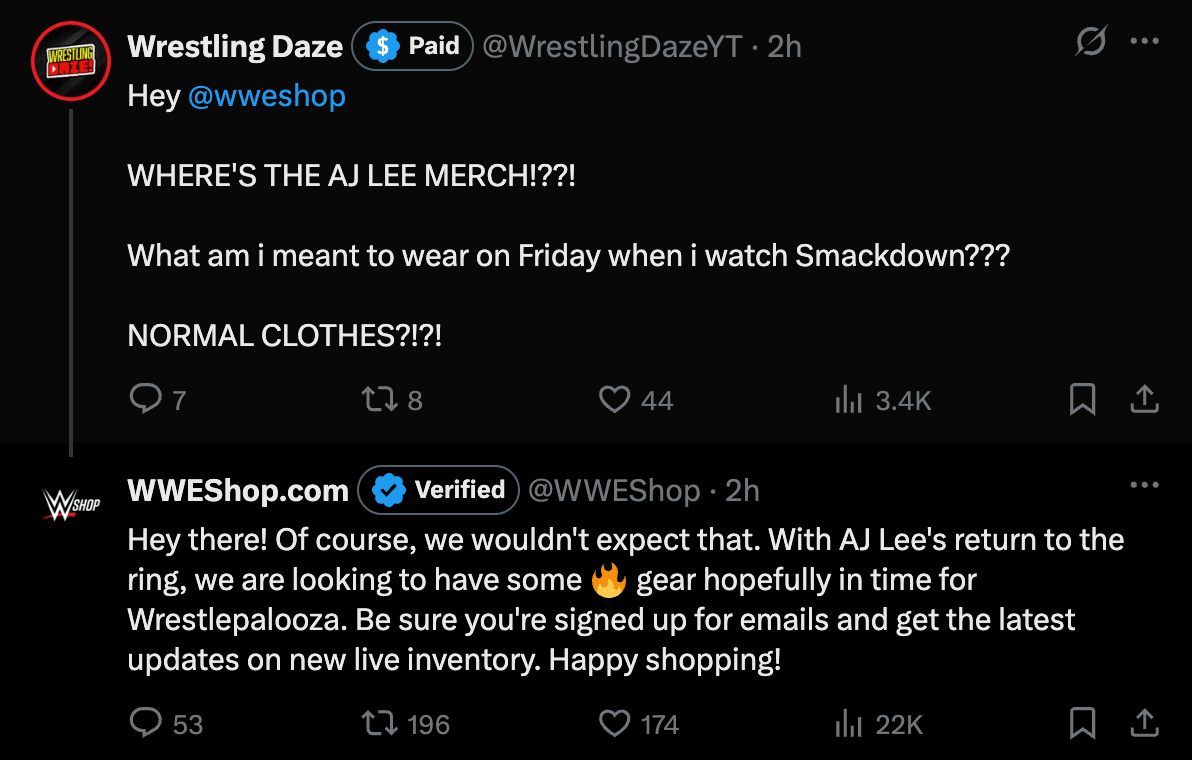Screen dimensions: 1192x760
Task: Click the Grok actions icon on the tweet
Action: tap(1091, 41)
